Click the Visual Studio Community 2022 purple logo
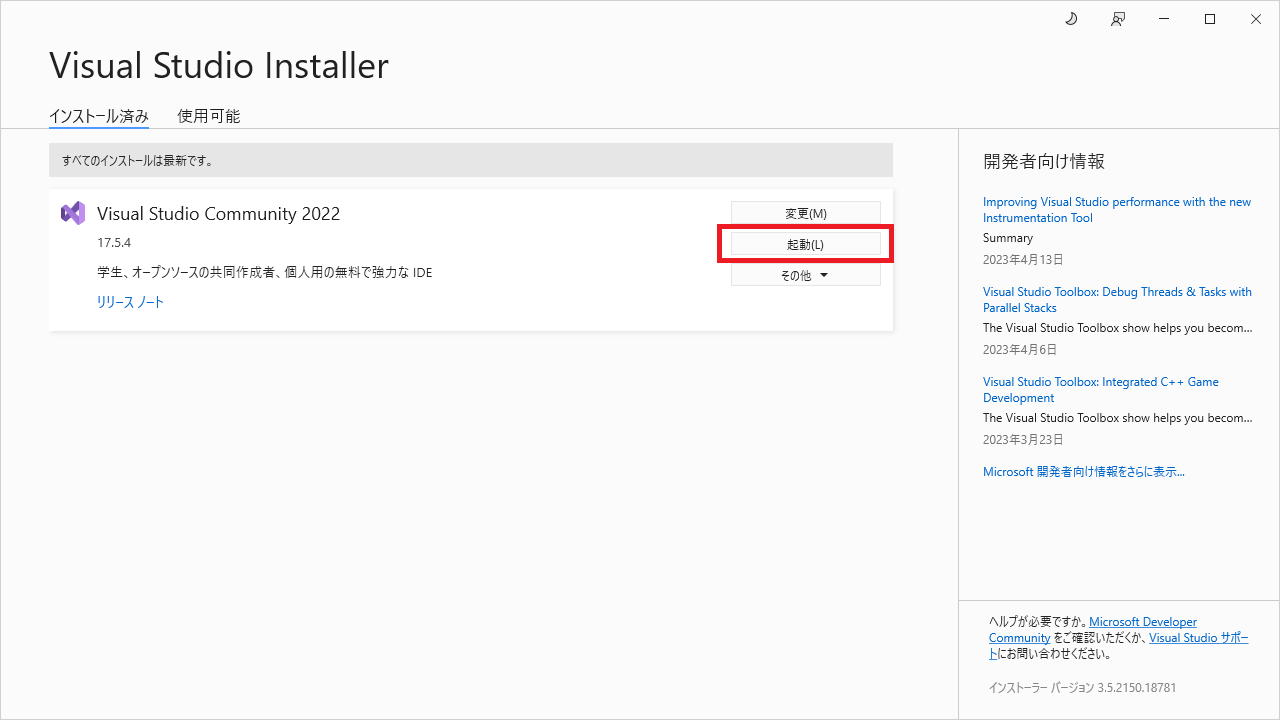Screen dimensions: 1280x720 (73, 212)
